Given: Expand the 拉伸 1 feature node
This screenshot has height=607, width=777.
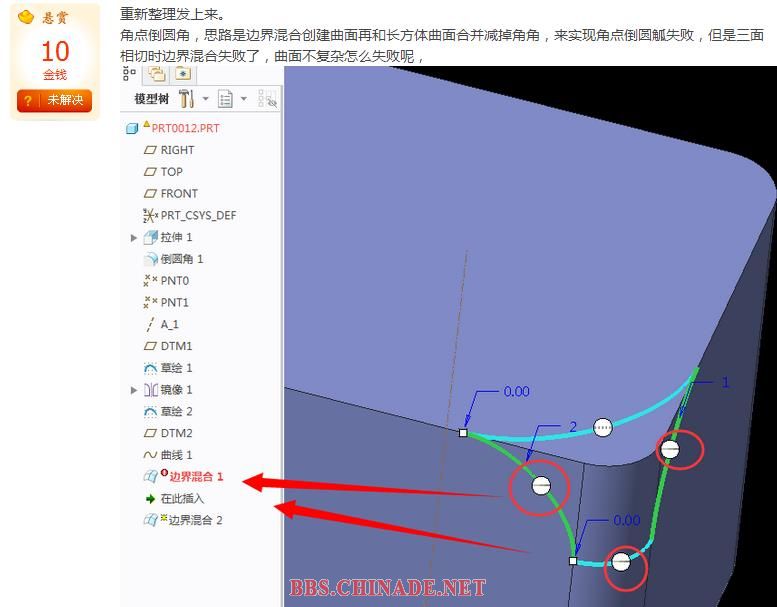Looking at the screenshot, I should (134, 238).
